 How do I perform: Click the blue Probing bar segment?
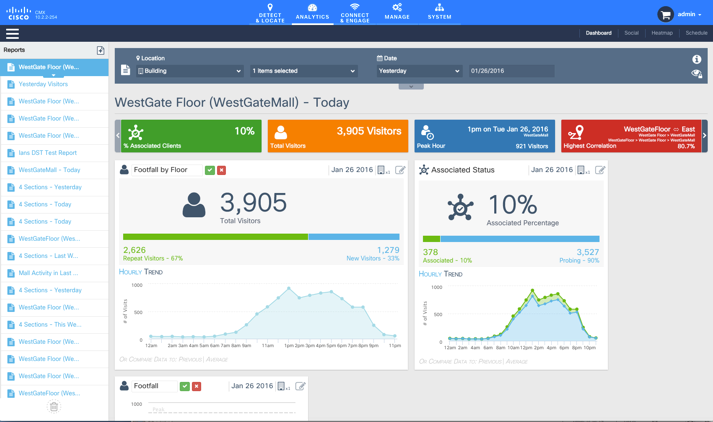point(520,239)
